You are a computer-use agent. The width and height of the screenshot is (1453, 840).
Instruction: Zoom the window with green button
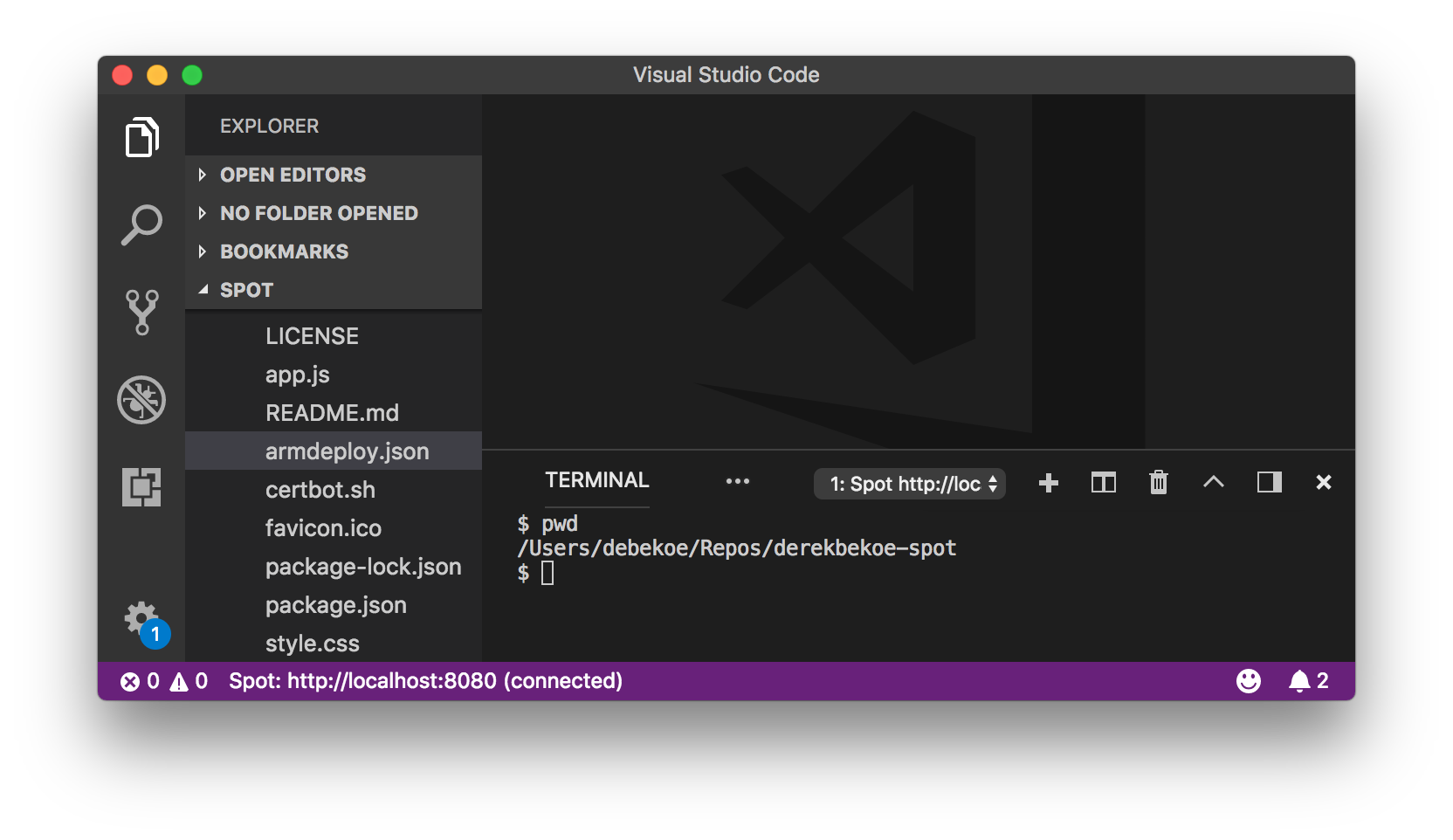click(192, 75)
